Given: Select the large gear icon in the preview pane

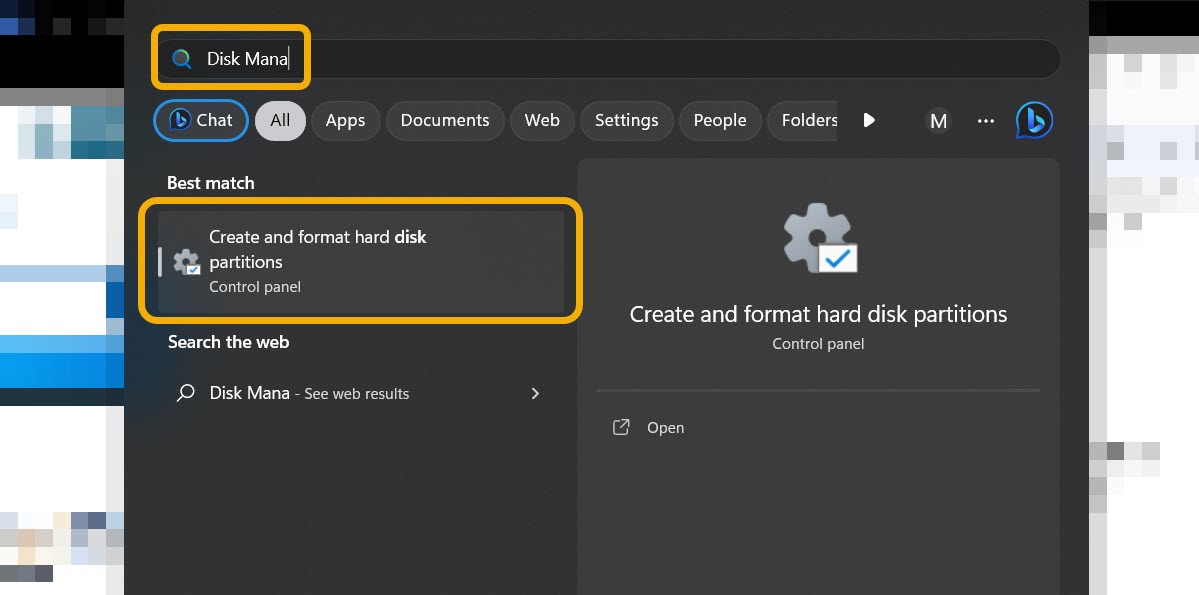Looking at the screenshot, I should point(817,239).
